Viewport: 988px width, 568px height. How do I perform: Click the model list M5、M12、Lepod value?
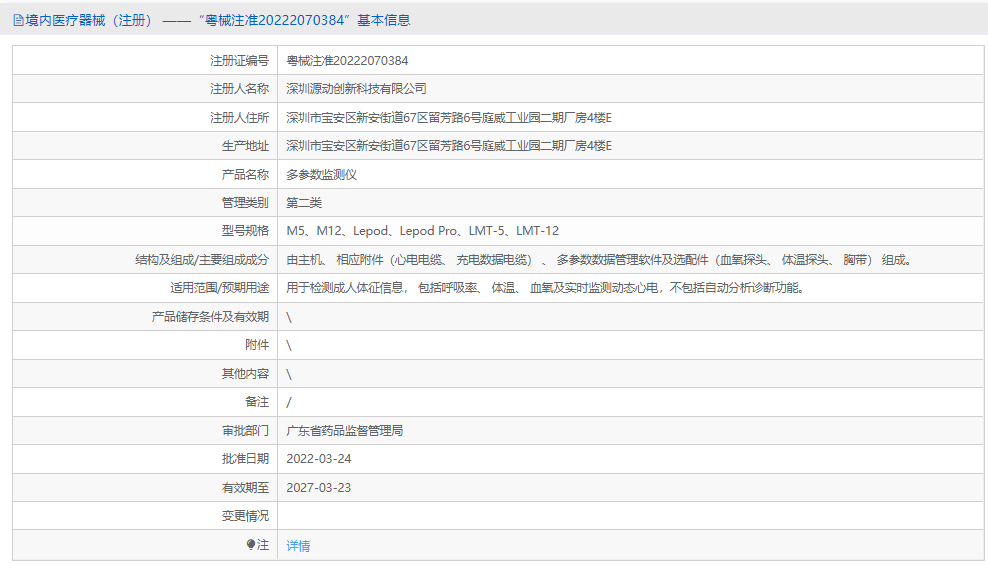tap(422, 231)
